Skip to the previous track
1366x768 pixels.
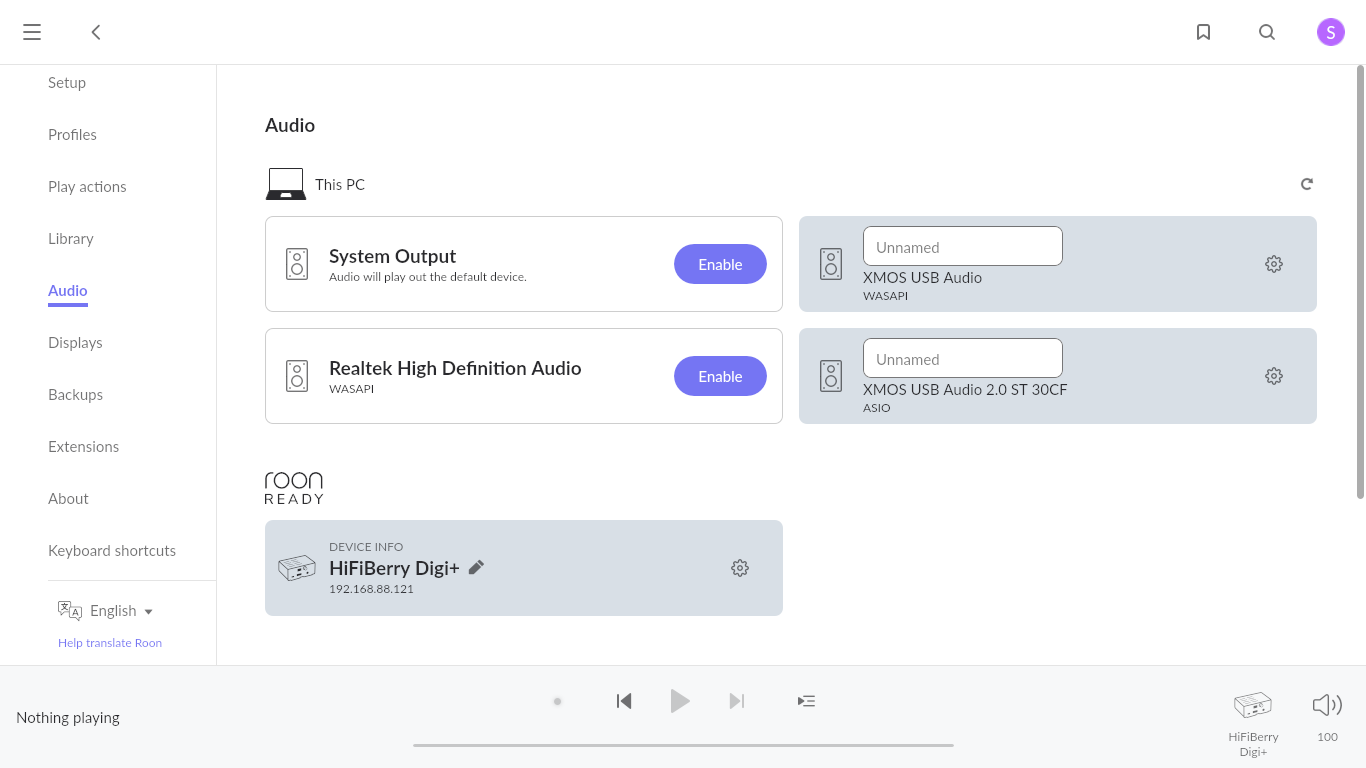tap(624, 701)
